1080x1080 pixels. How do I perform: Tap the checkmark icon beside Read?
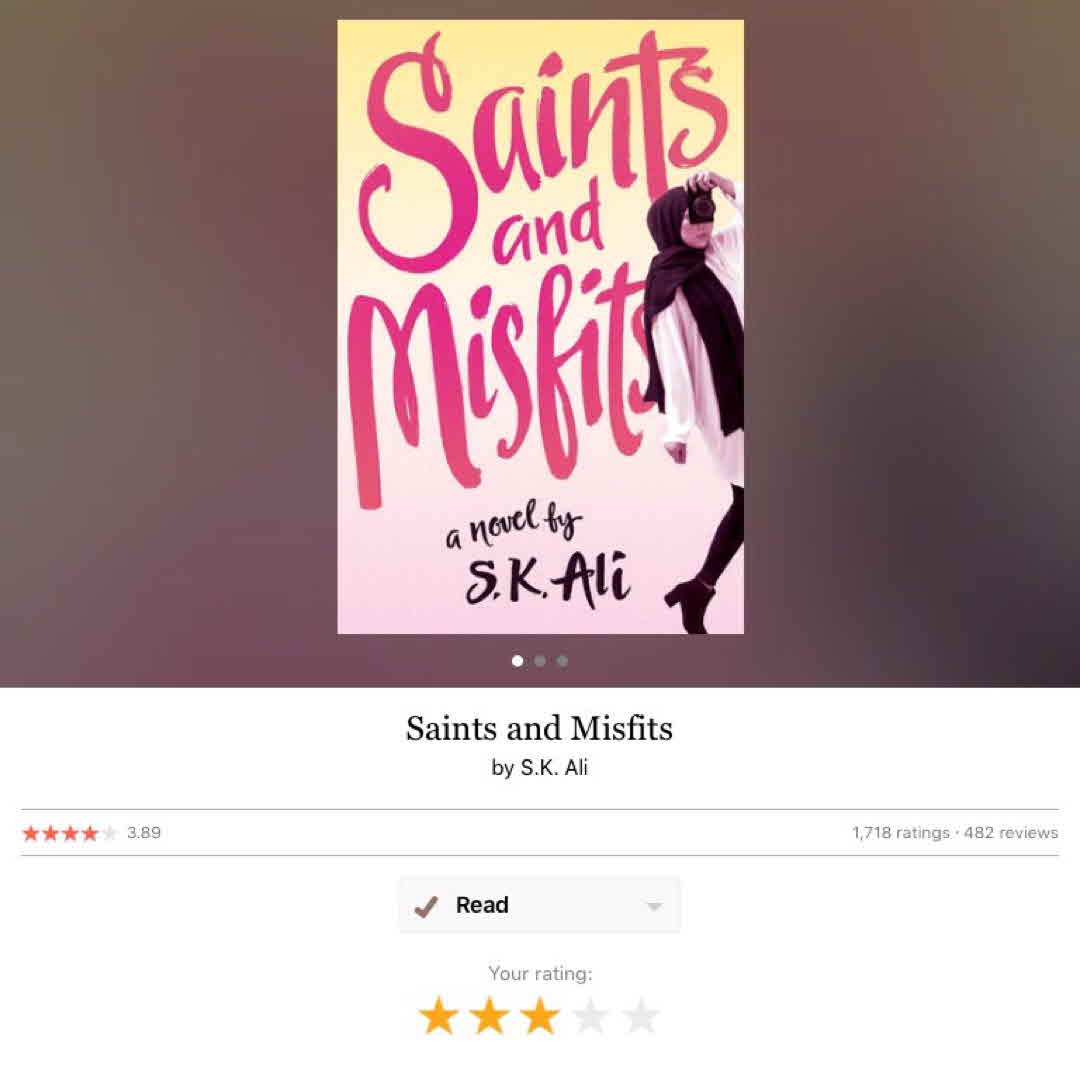coord(426,906)
